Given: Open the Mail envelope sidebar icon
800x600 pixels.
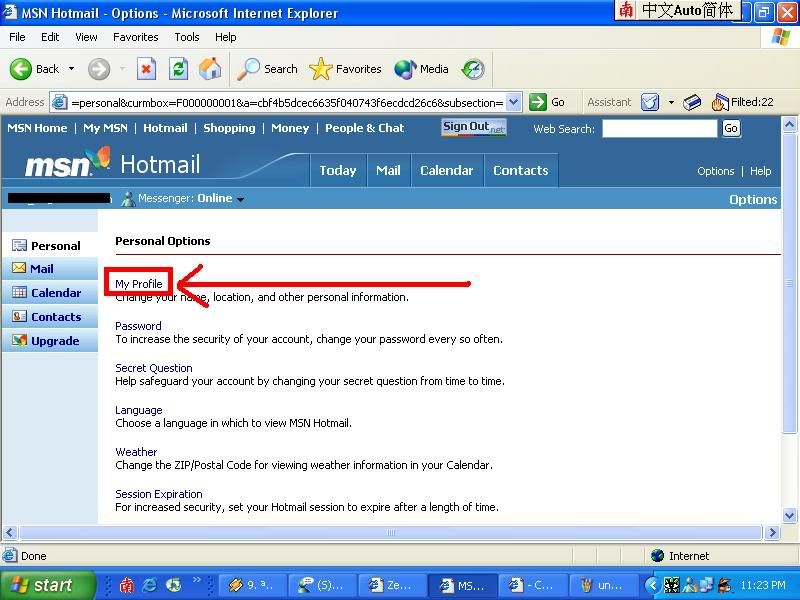Looking at the screenshot, I should point(19,268).
